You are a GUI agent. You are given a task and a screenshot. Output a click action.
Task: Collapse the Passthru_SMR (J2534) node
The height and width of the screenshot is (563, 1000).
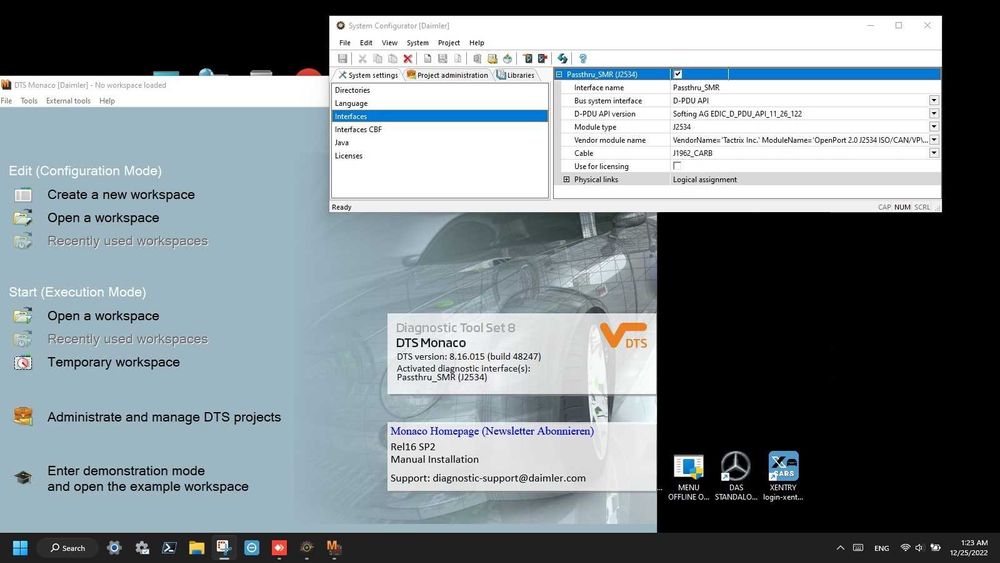point(559,75)
